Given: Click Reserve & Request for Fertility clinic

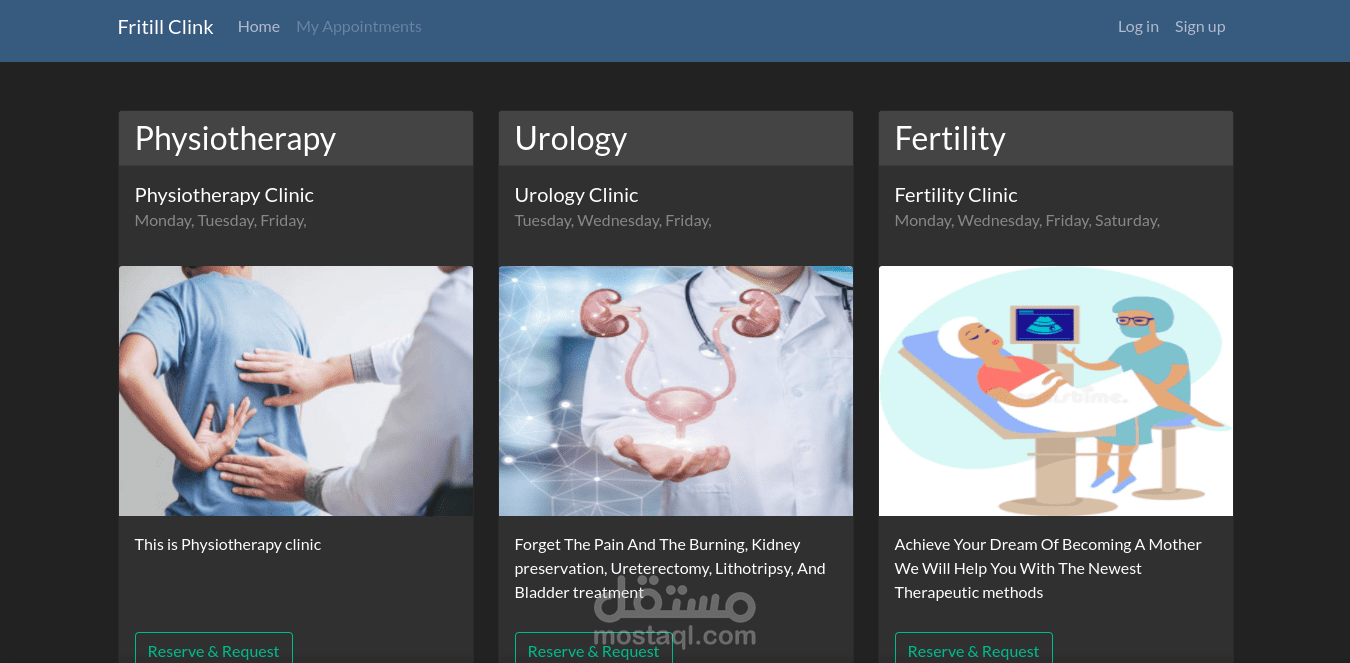Looking at the screenshot, I should pyautogui.click(x=973, y=650).
